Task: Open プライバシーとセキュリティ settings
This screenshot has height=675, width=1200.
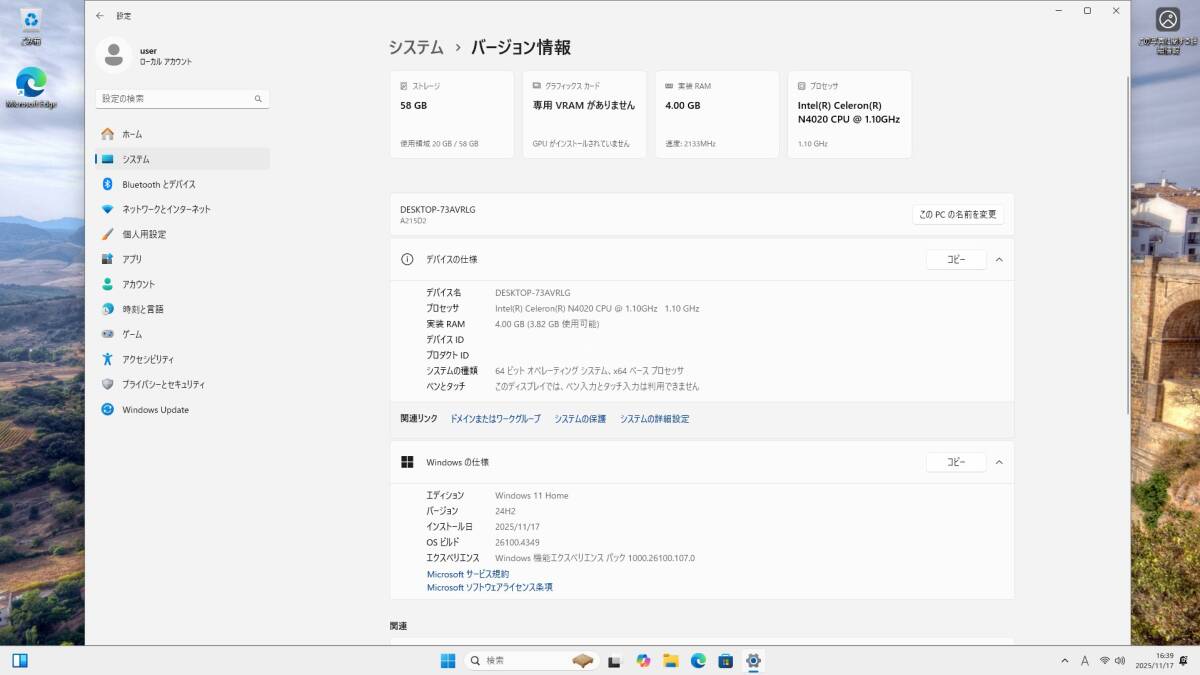Action: coord(163,384)
